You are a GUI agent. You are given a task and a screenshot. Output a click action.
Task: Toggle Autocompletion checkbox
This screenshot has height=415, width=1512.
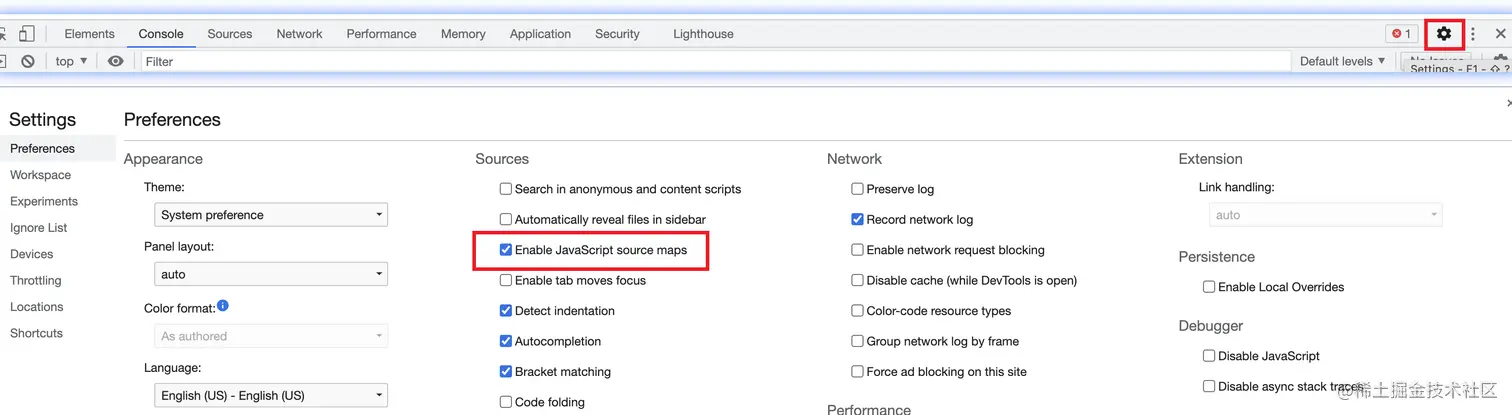[x=506, y=341]
